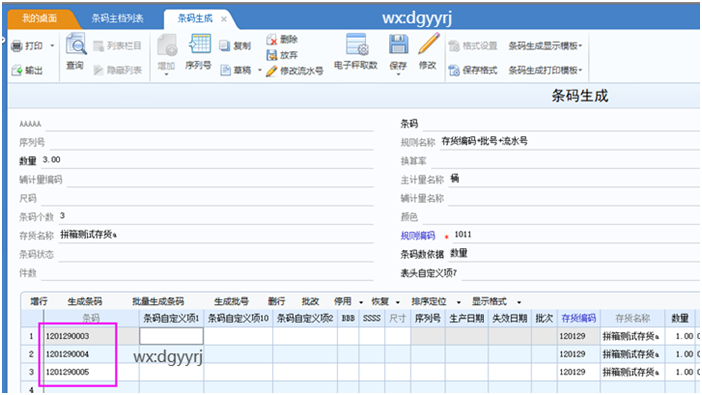Click the 存货编码 column header
Screen dimensions: 702x395
[x=579, y=318]
